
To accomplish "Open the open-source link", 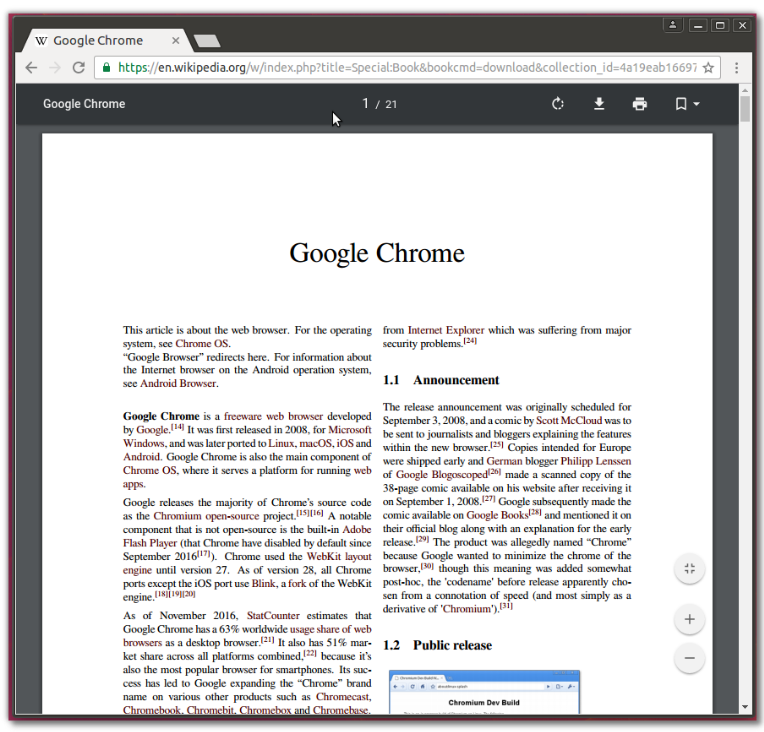I will coord(232,516).
